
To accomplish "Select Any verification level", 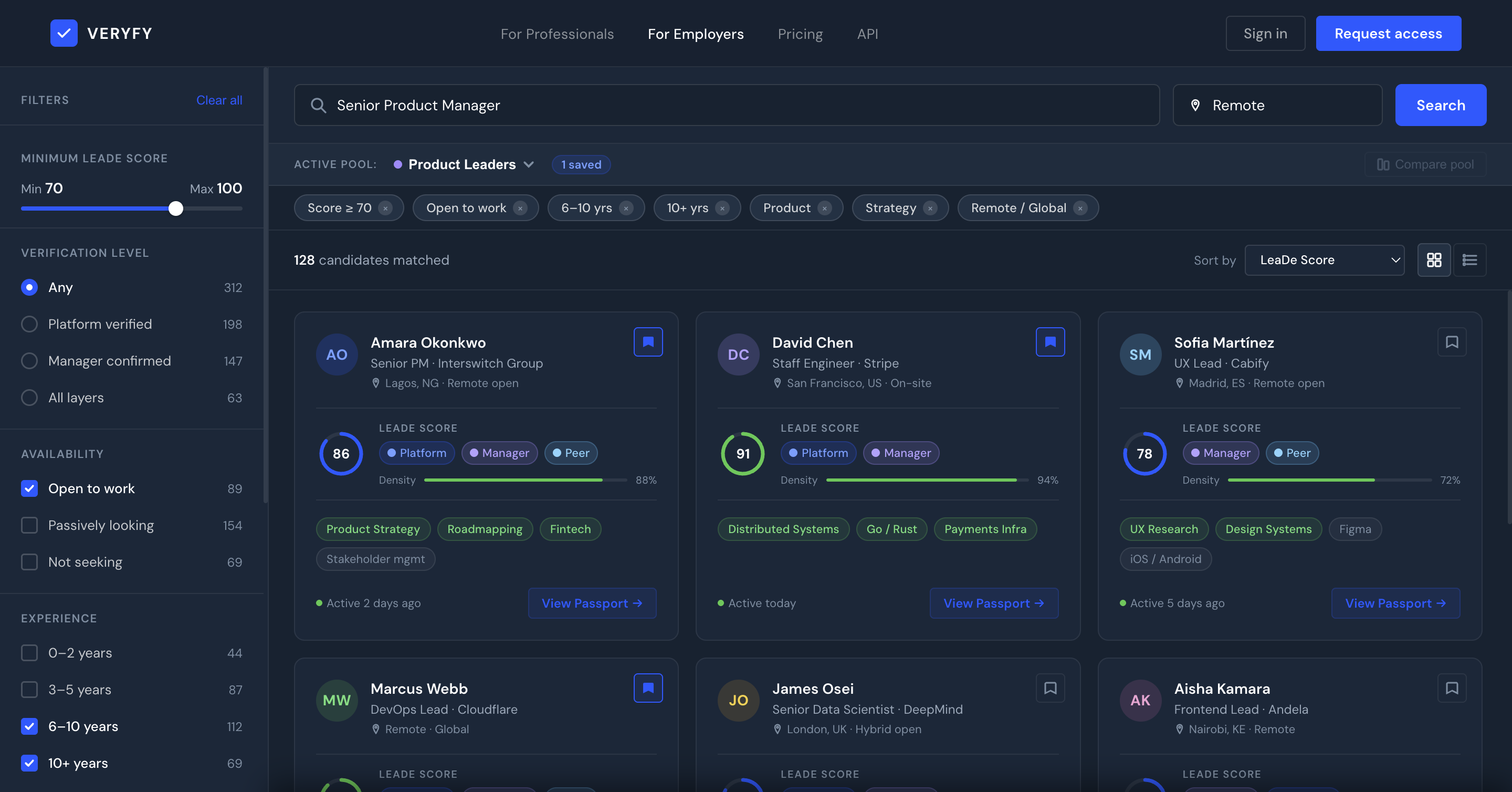I will pos(29,287).
